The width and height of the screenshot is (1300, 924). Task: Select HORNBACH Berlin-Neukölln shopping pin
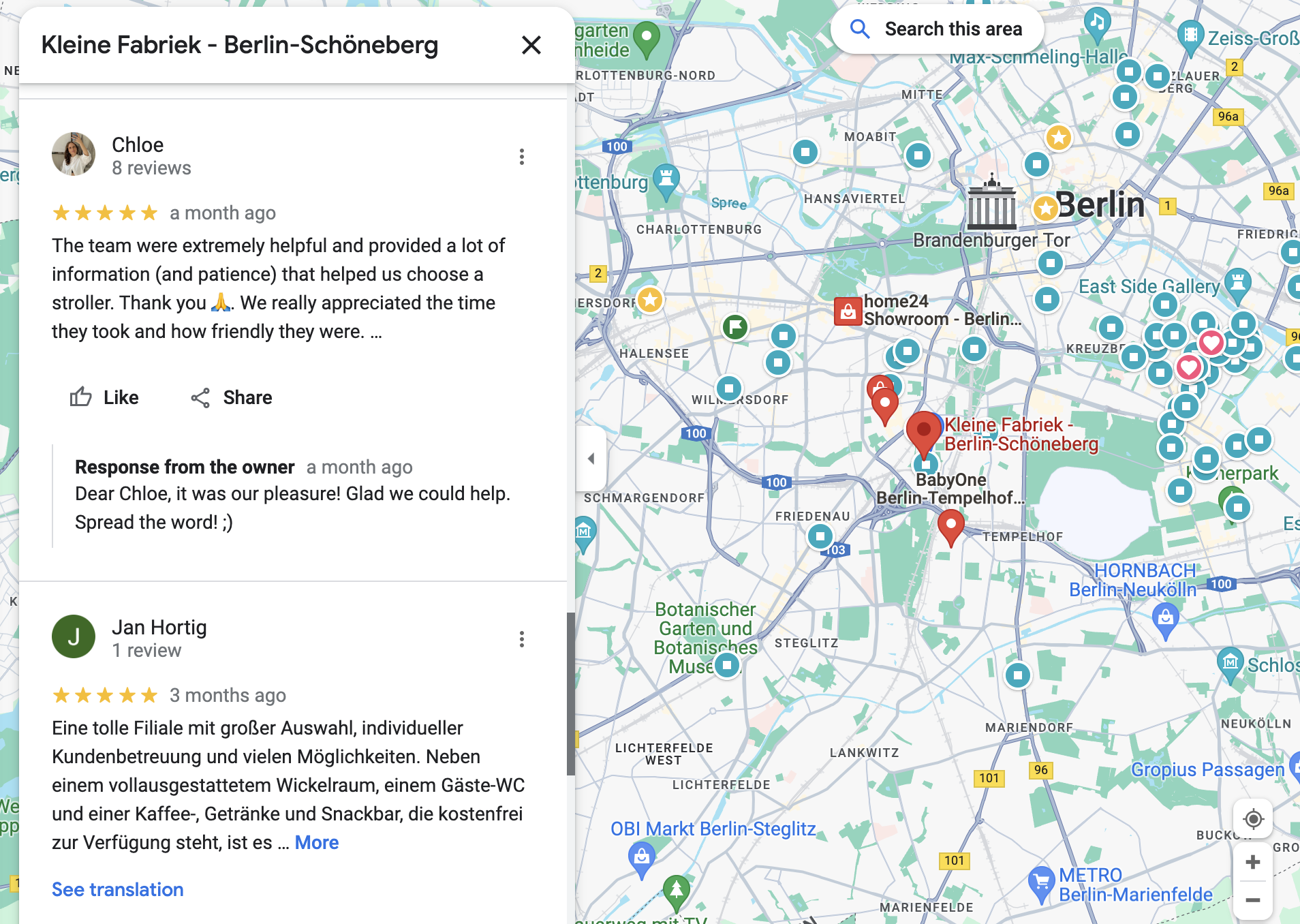tap(1165, 619)
